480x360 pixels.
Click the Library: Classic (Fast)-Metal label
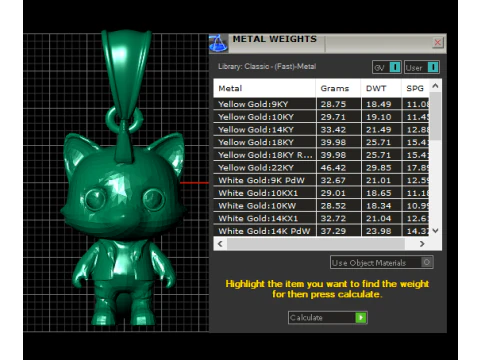coord(267,66)
